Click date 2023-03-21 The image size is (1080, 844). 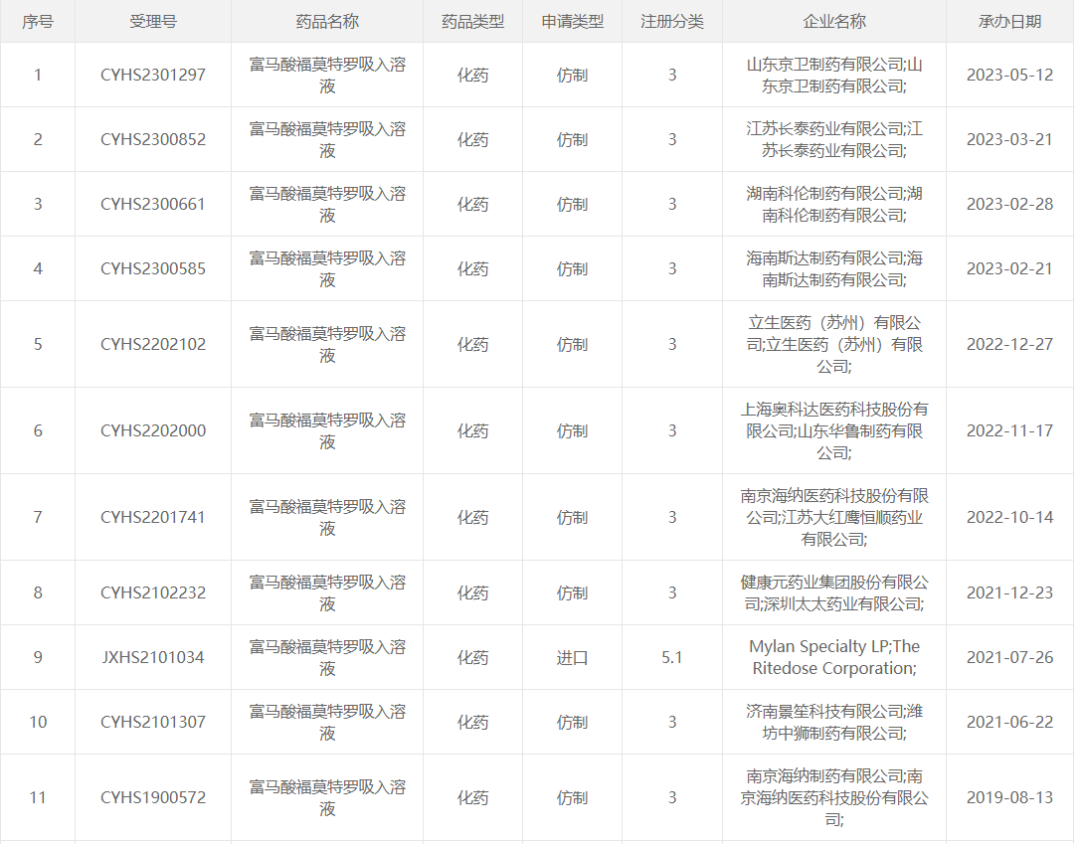1010,140
